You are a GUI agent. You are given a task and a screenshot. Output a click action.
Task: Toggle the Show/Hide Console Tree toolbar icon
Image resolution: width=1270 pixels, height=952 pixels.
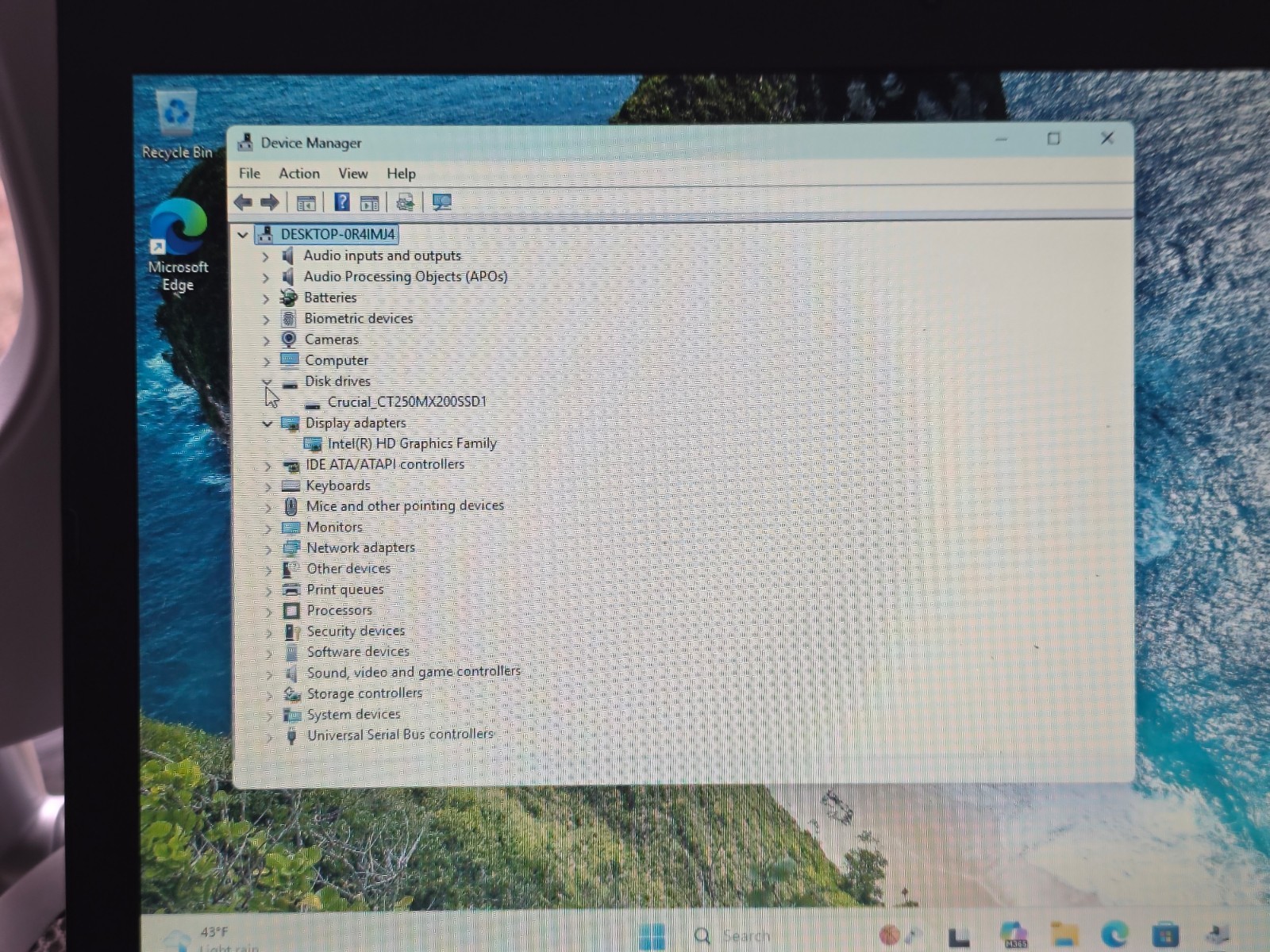pos(306,203)
